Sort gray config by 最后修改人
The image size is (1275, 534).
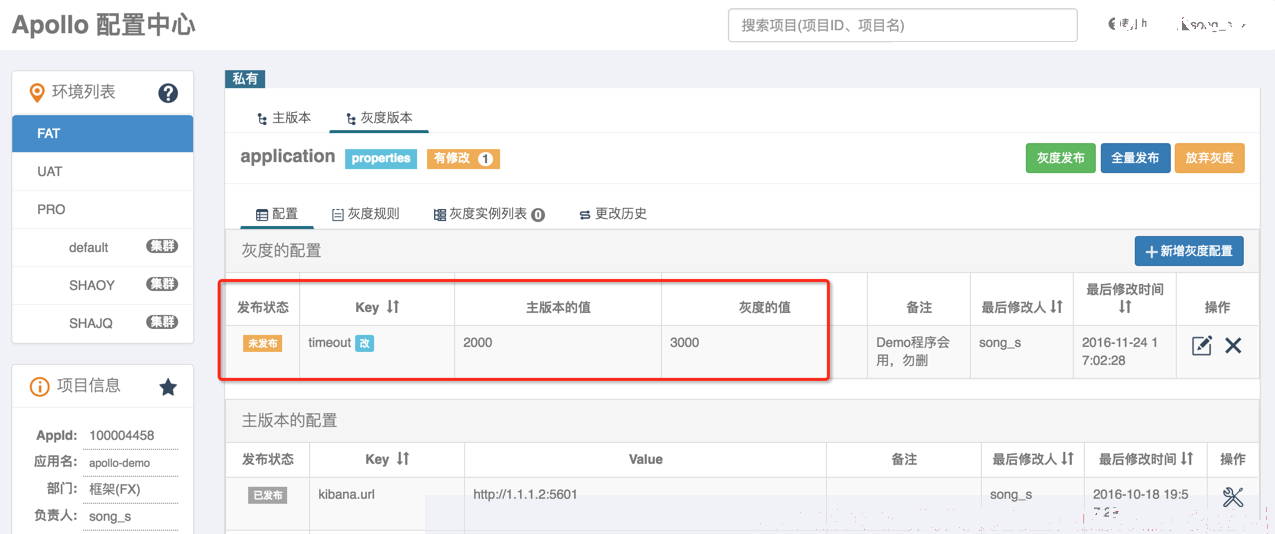pyautogui.click(x=1056, y=306)
